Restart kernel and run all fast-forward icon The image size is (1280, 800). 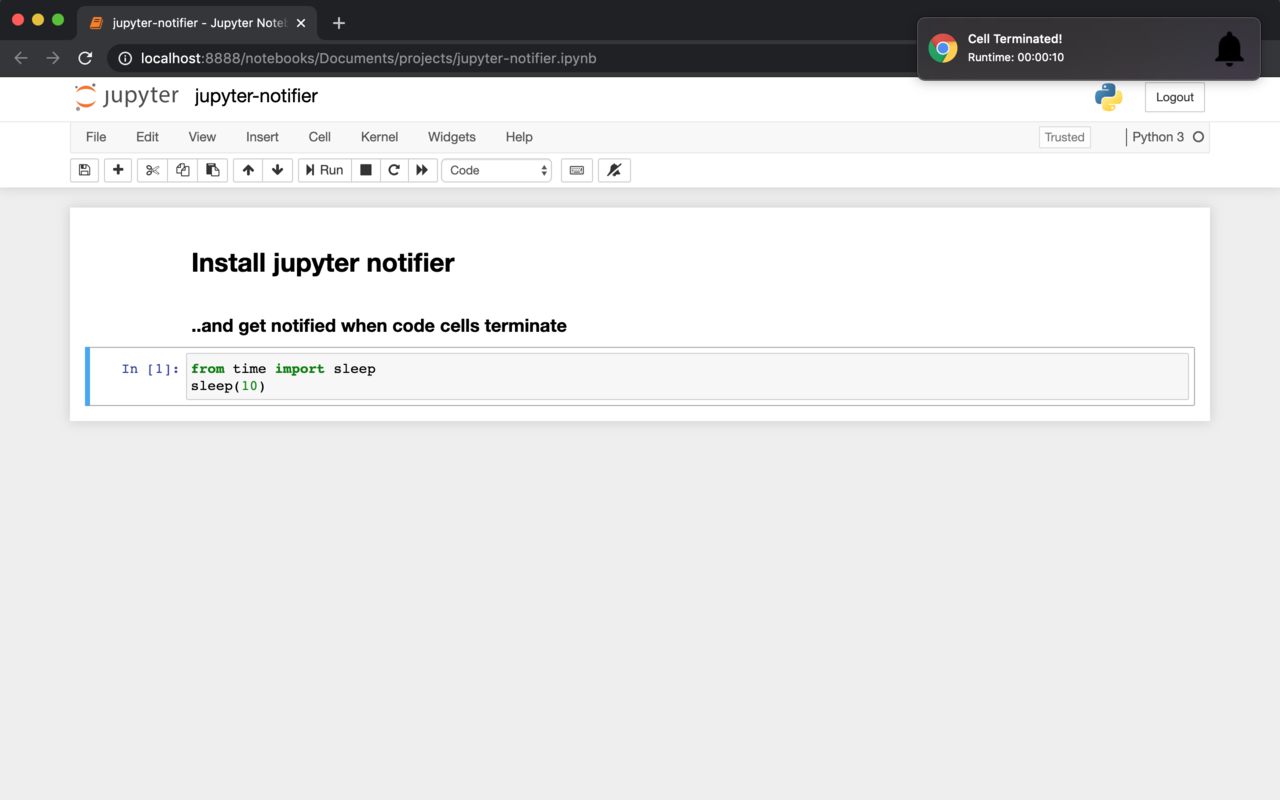tap(422, 170)
